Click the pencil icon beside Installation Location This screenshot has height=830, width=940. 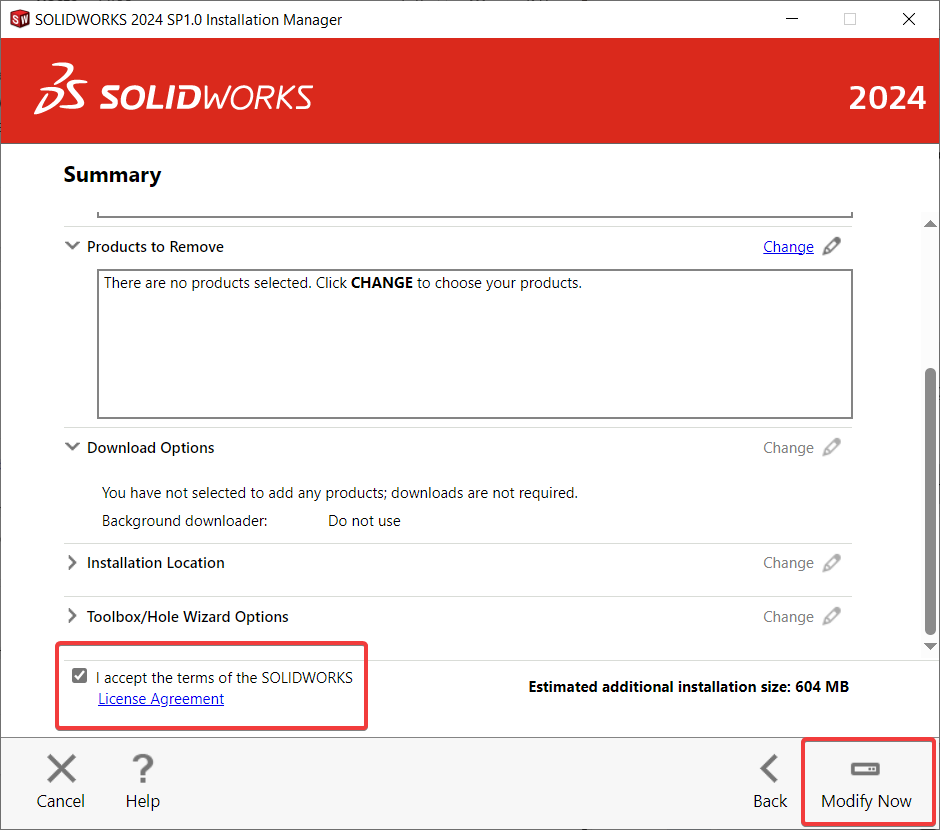tap(831, 563)
